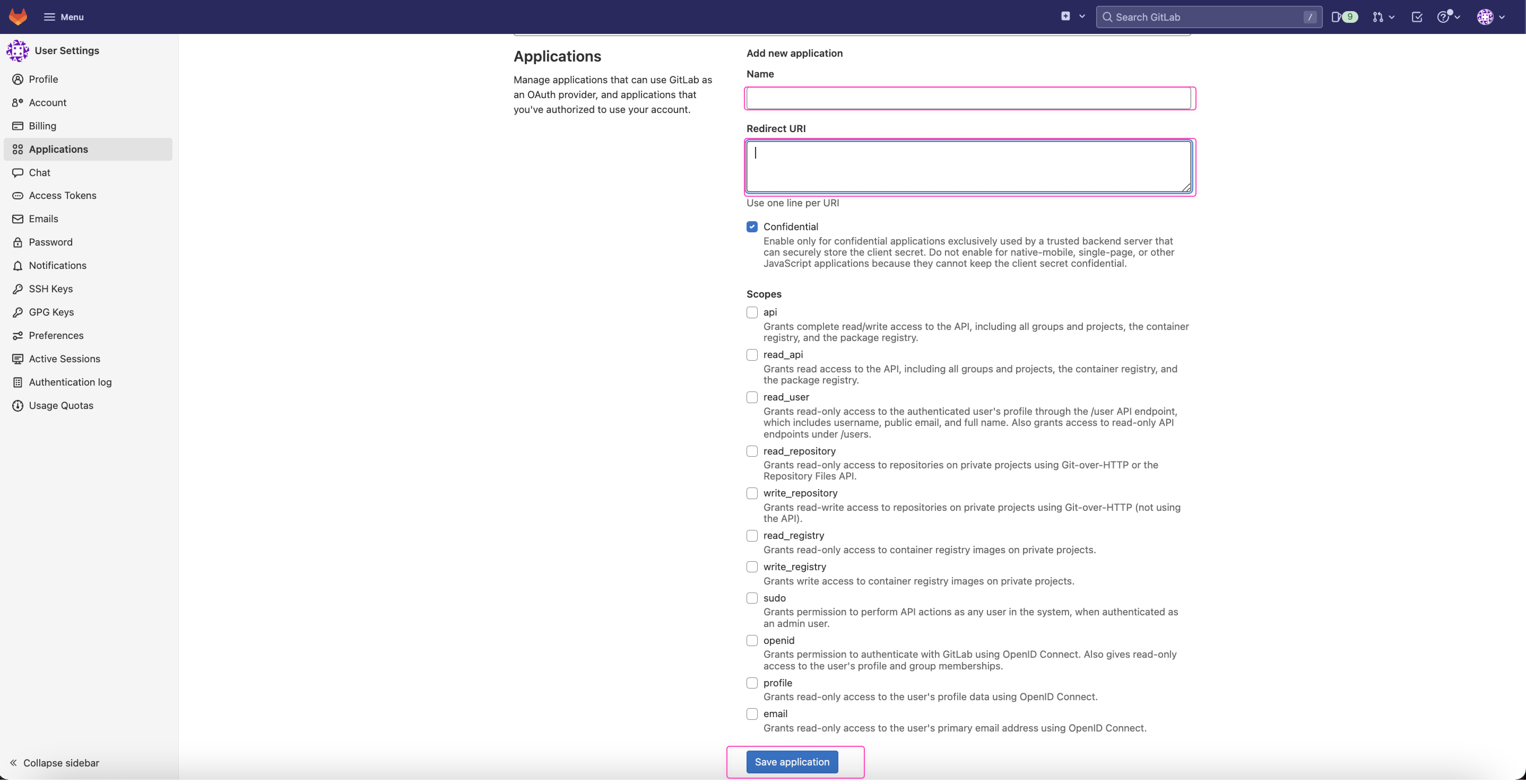Disable the Confidential checkbox
The height and width of the screenshot is (784, 1526).
[x=752, y=226]
